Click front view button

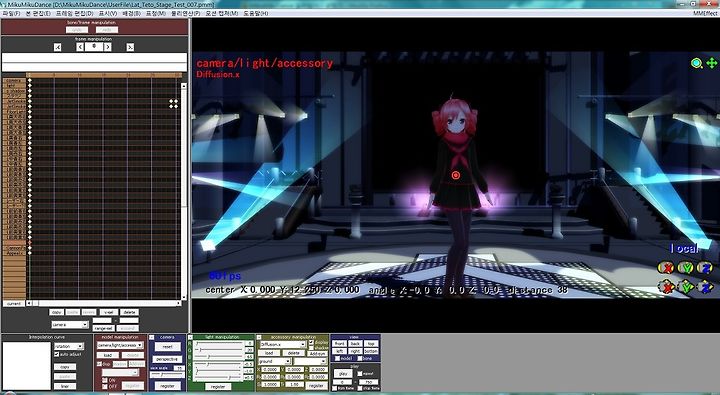coord(340,344)
